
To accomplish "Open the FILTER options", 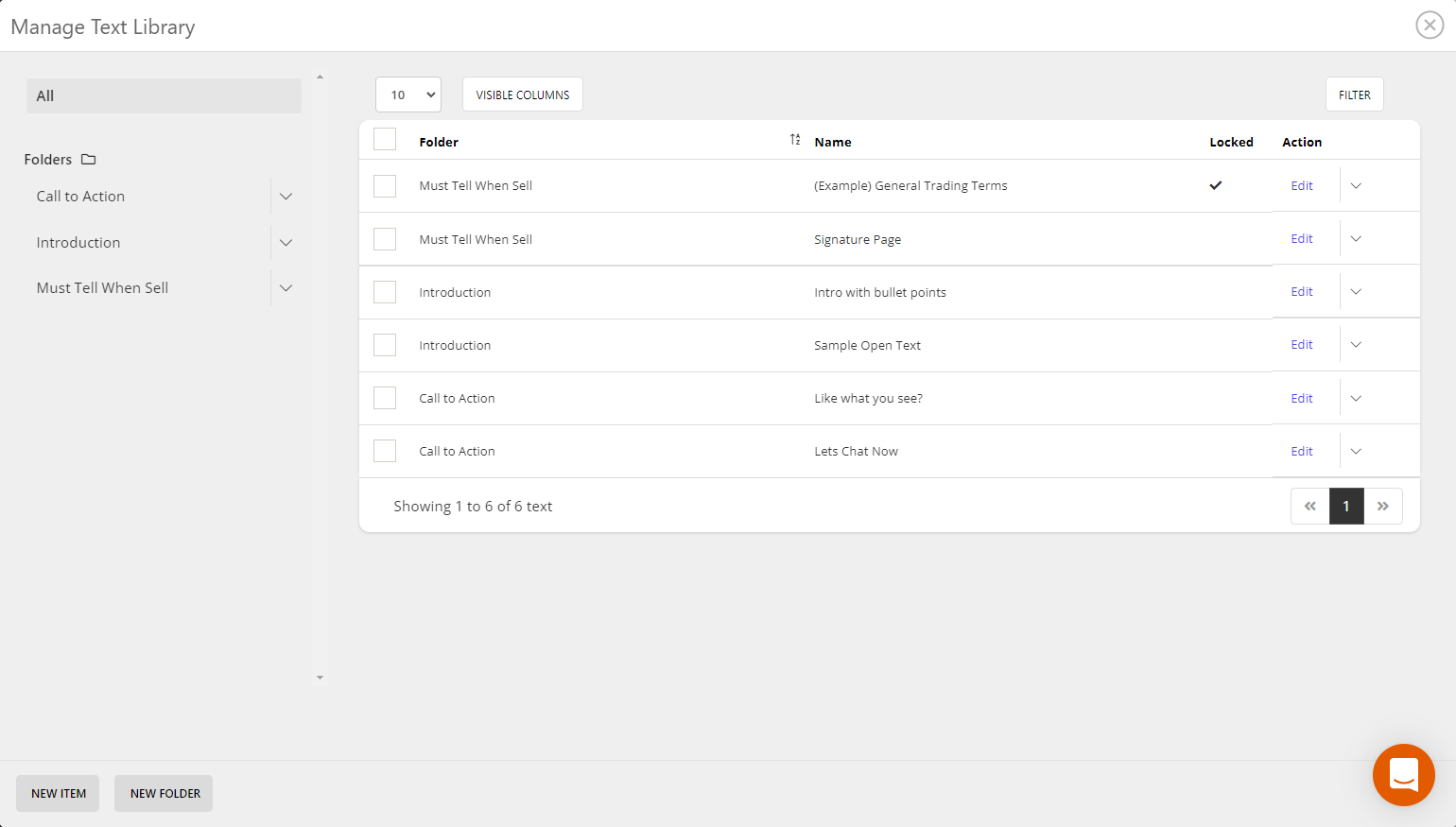I will coord(1354,95).
